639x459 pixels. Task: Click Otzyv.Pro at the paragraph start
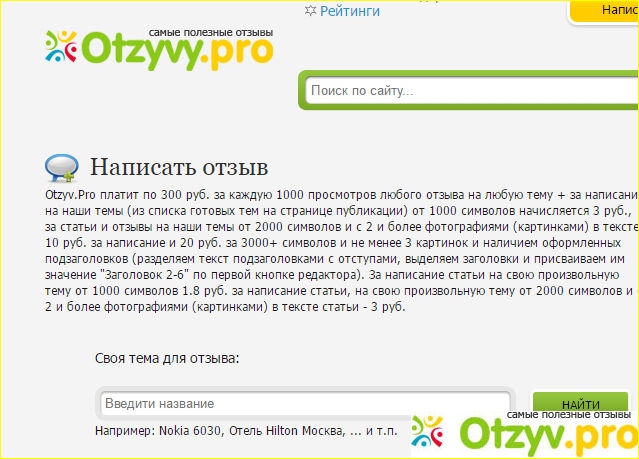[70, 194]
